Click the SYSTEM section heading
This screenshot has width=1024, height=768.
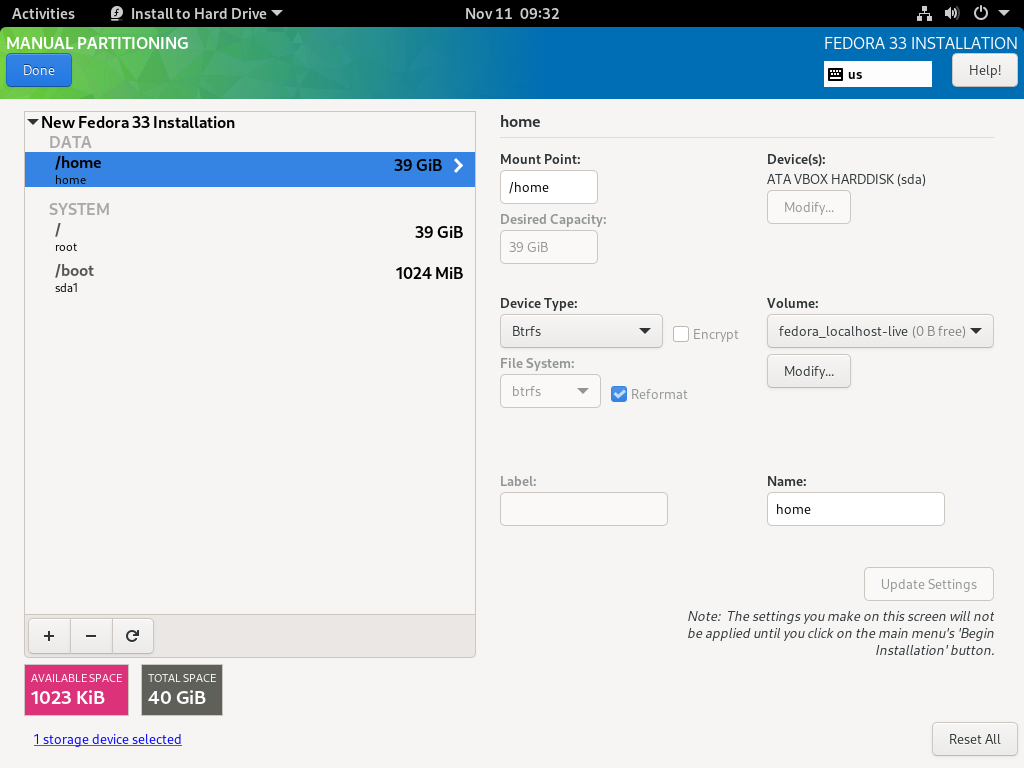79,209
